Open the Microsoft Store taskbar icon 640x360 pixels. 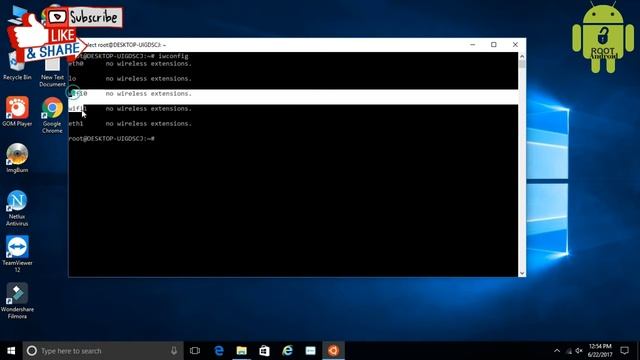(264, 351)
